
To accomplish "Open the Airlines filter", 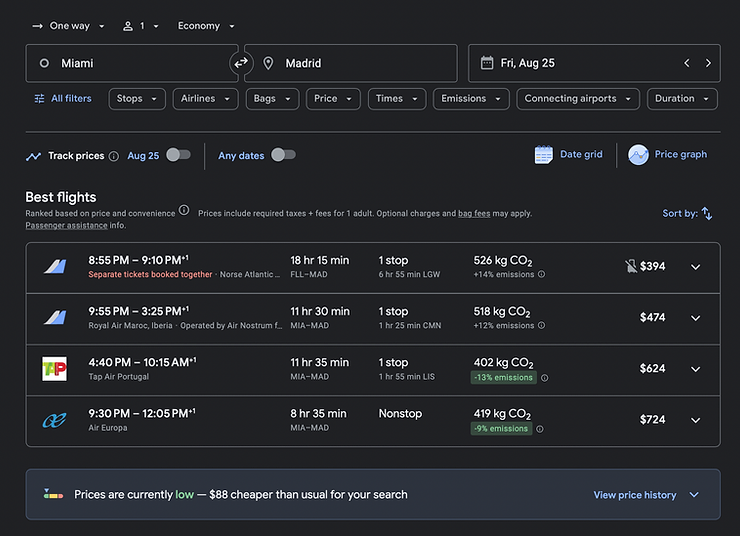I will (205, 99).
